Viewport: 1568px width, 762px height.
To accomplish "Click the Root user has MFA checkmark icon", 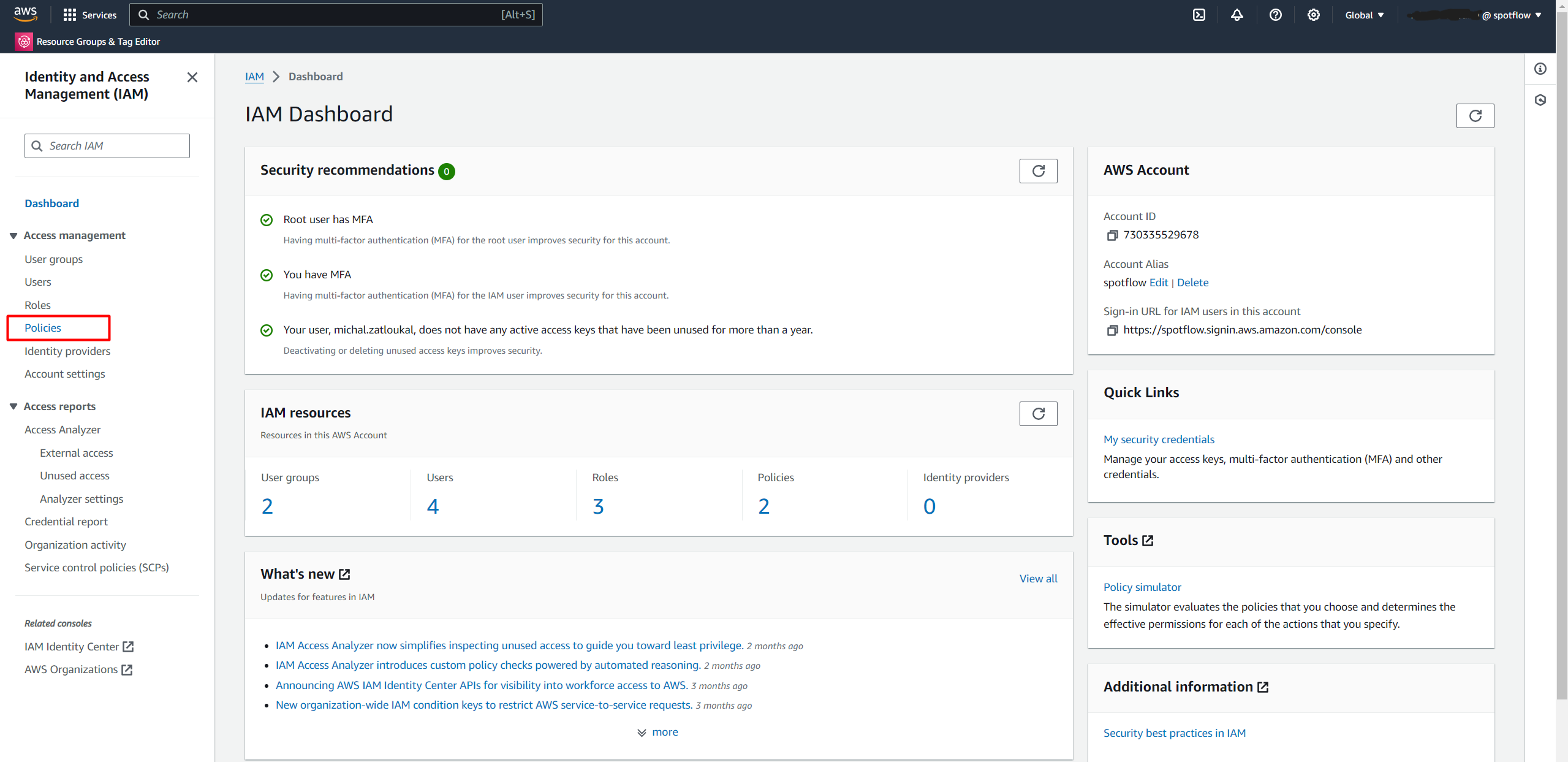I will pyautogui.click(x=267, y=220).
